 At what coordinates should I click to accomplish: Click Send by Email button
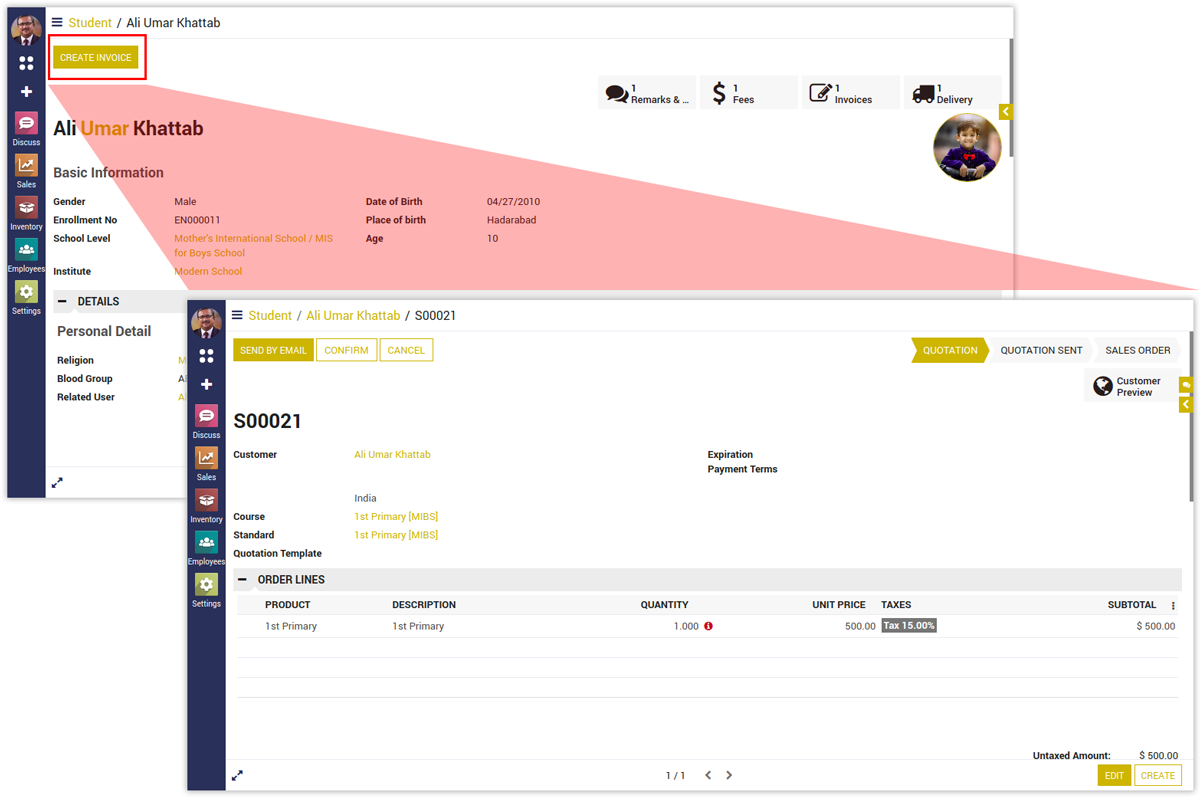point(273,350)
